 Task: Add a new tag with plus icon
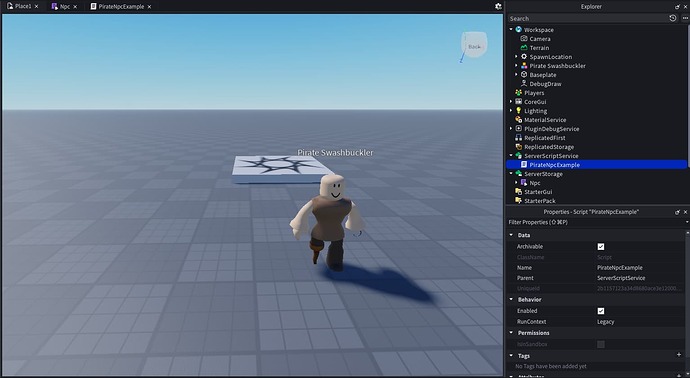pyautogui.click(x=679, y=355)
